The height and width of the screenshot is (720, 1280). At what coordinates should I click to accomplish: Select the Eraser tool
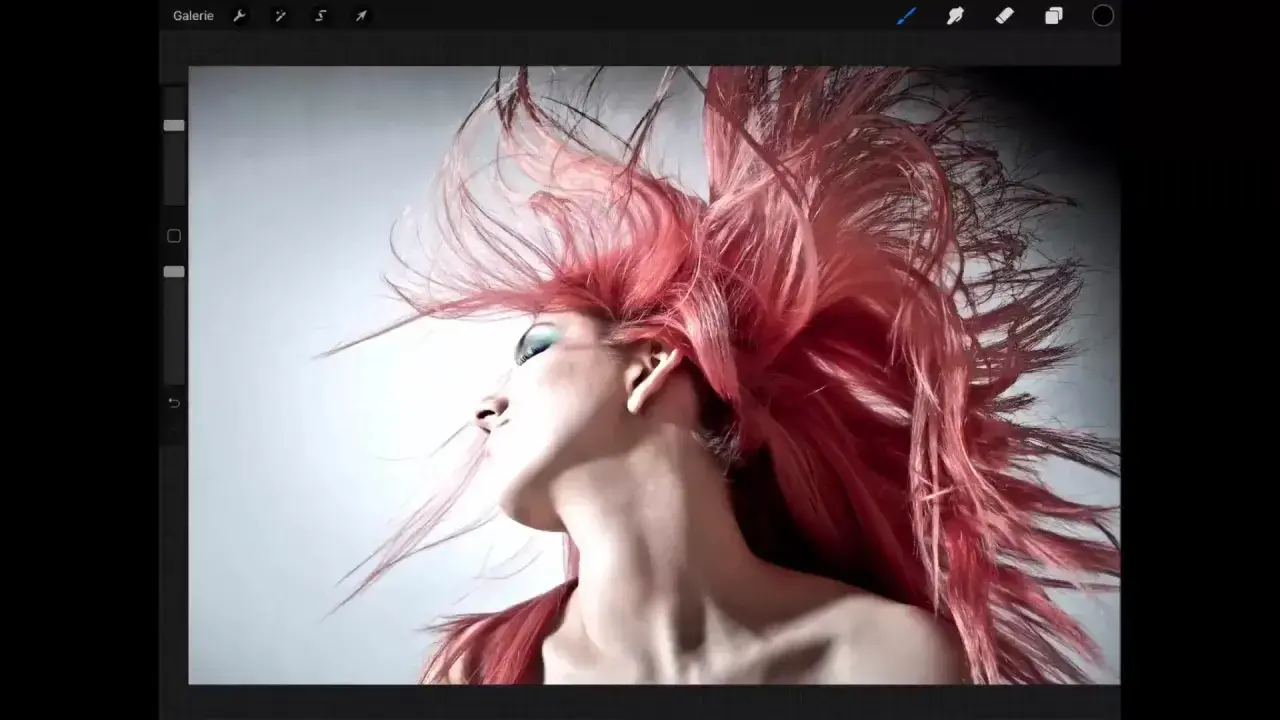pos(1004,15)
